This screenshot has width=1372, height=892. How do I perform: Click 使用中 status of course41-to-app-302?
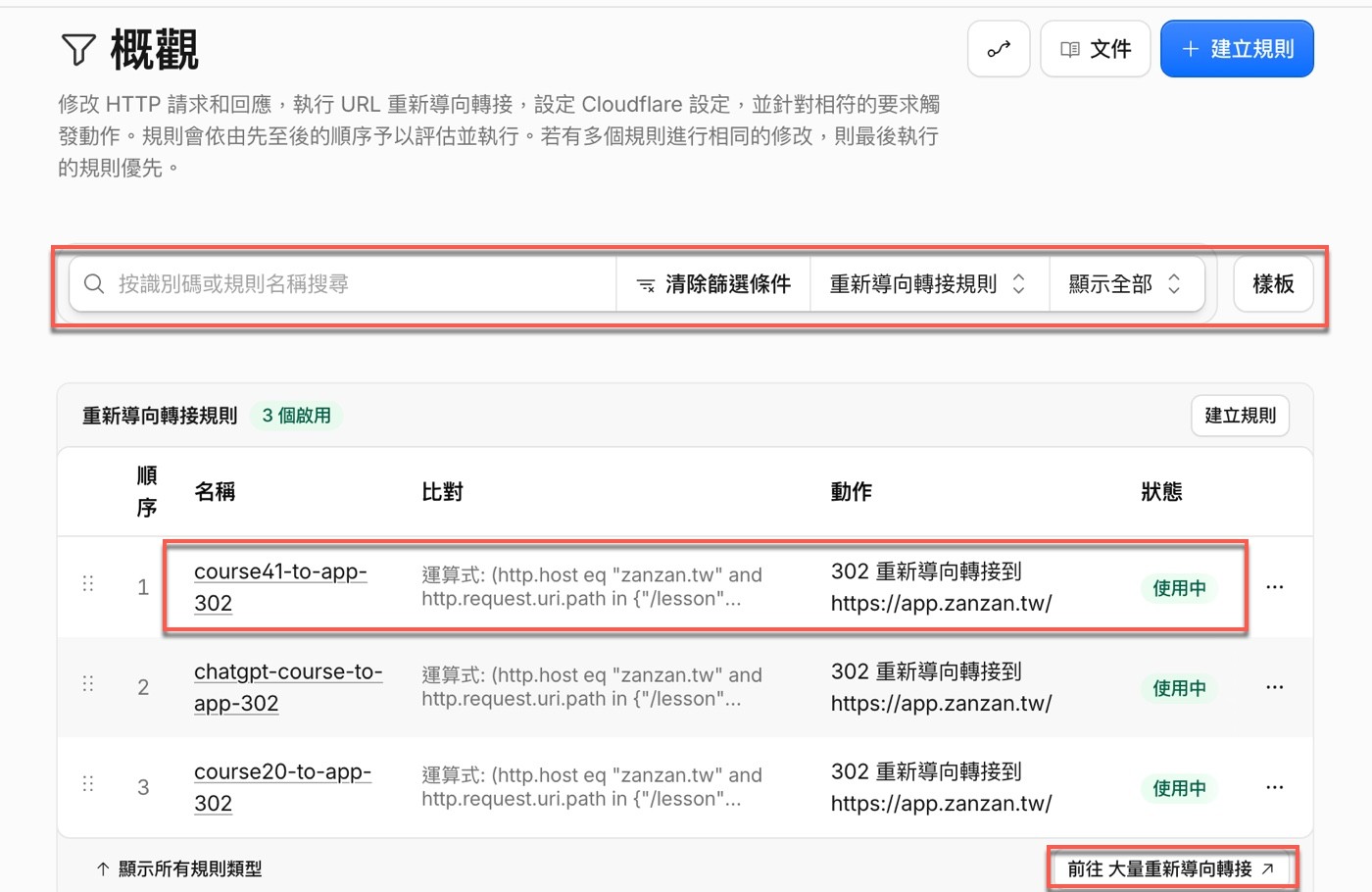(1179, 588)
